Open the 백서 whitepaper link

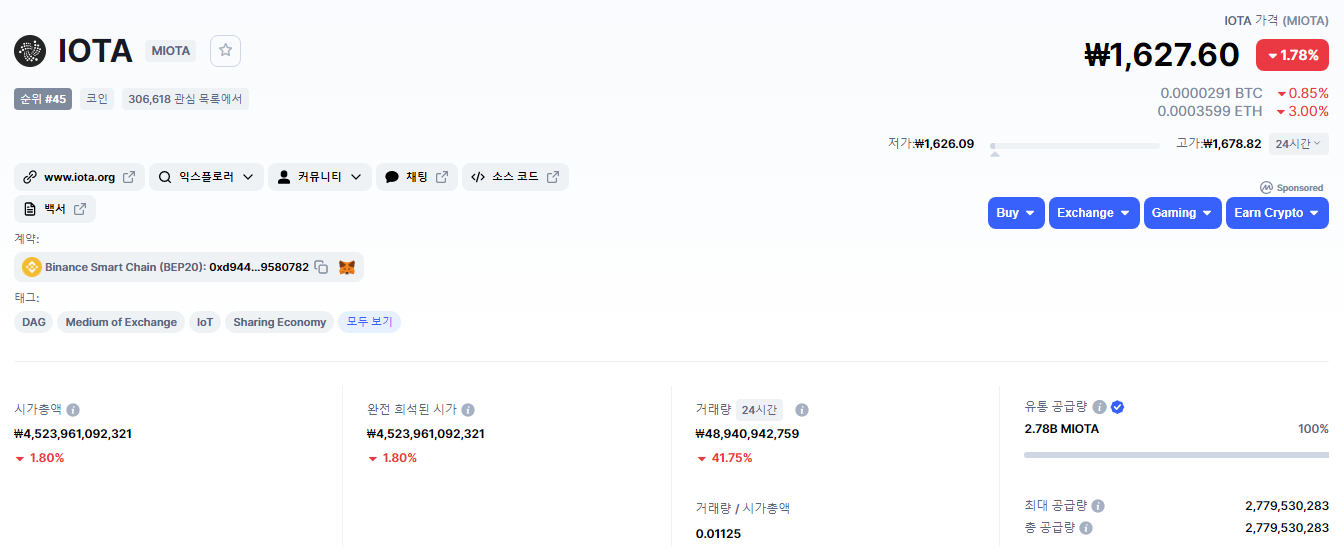(x=55, y=209)
